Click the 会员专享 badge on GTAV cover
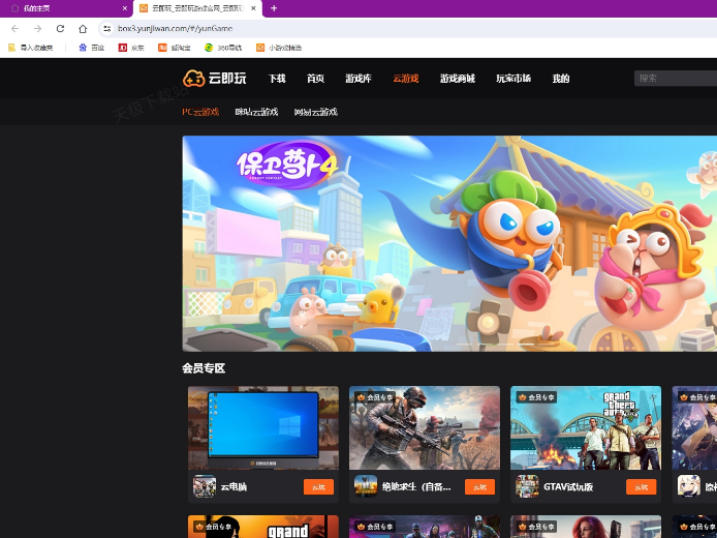 click(536, 398)
